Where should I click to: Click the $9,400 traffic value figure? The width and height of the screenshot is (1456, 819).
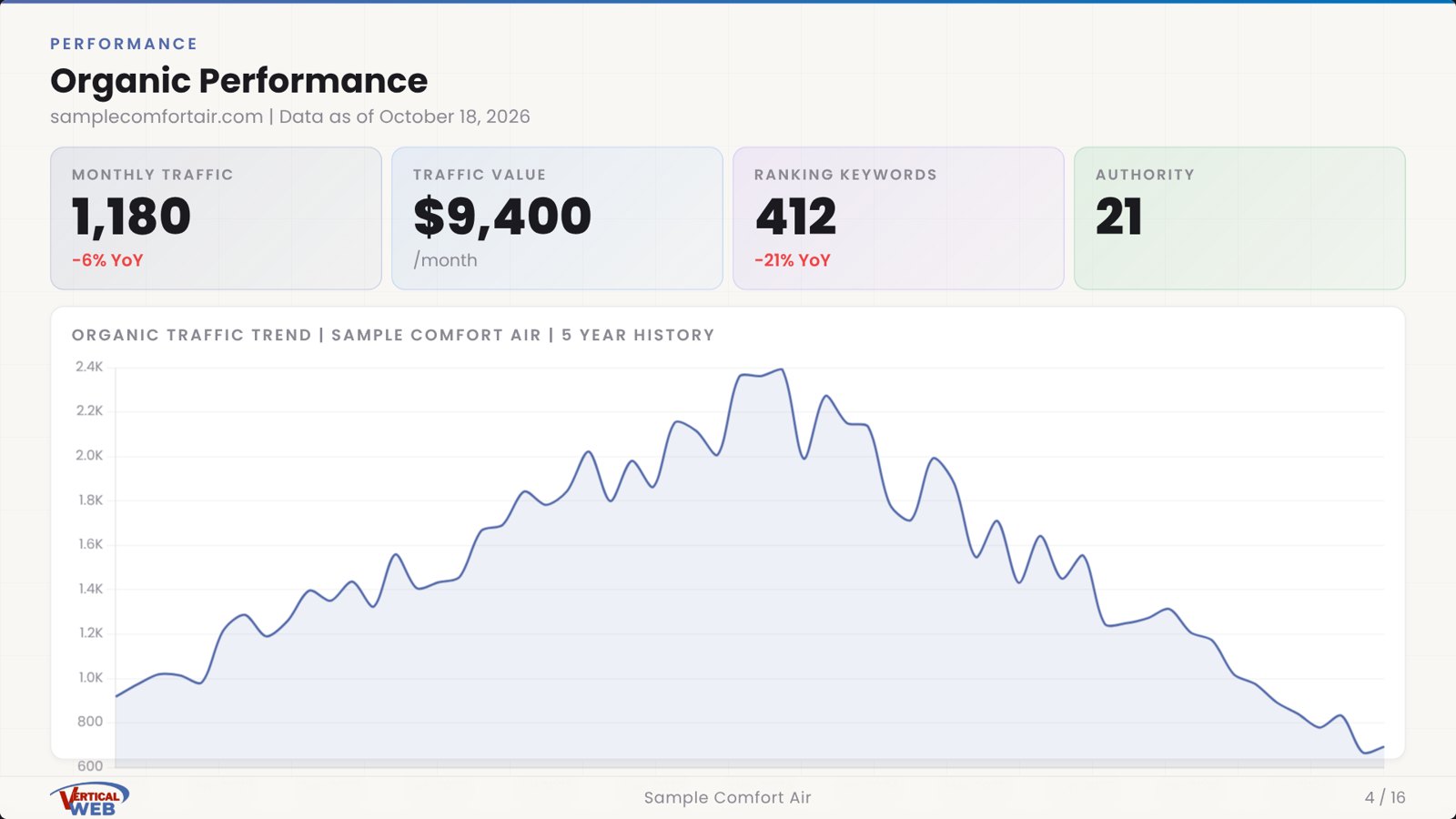tap(501, 217)
